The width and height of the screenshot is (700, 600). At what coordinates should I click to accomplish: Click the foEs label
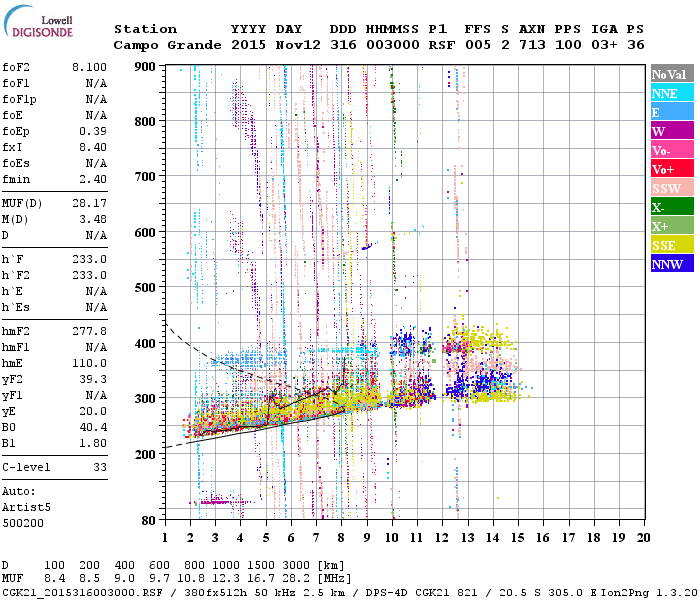click(16, 163)
